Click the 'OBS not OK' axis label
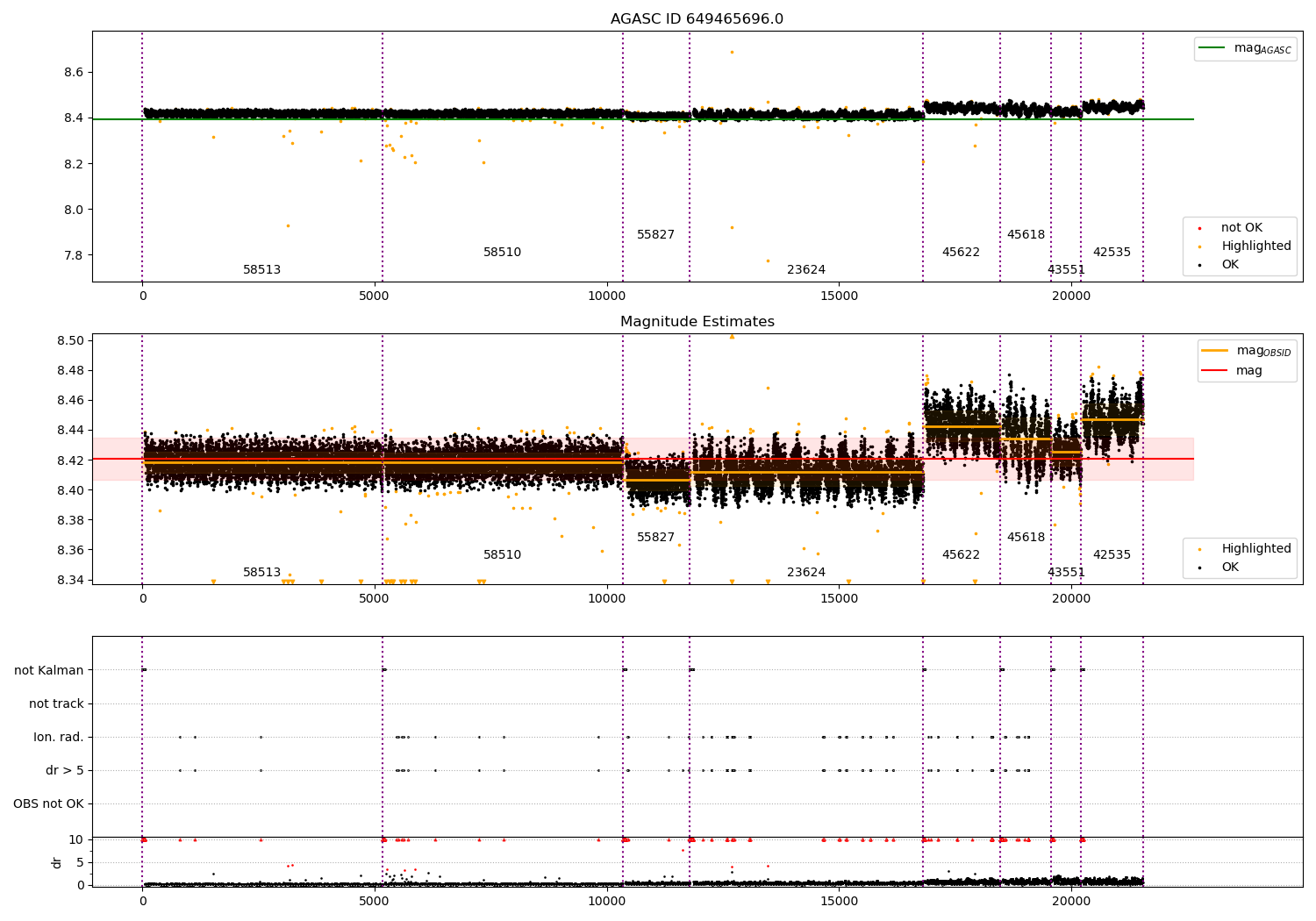The image size is (1316, 921). point(48,804)
